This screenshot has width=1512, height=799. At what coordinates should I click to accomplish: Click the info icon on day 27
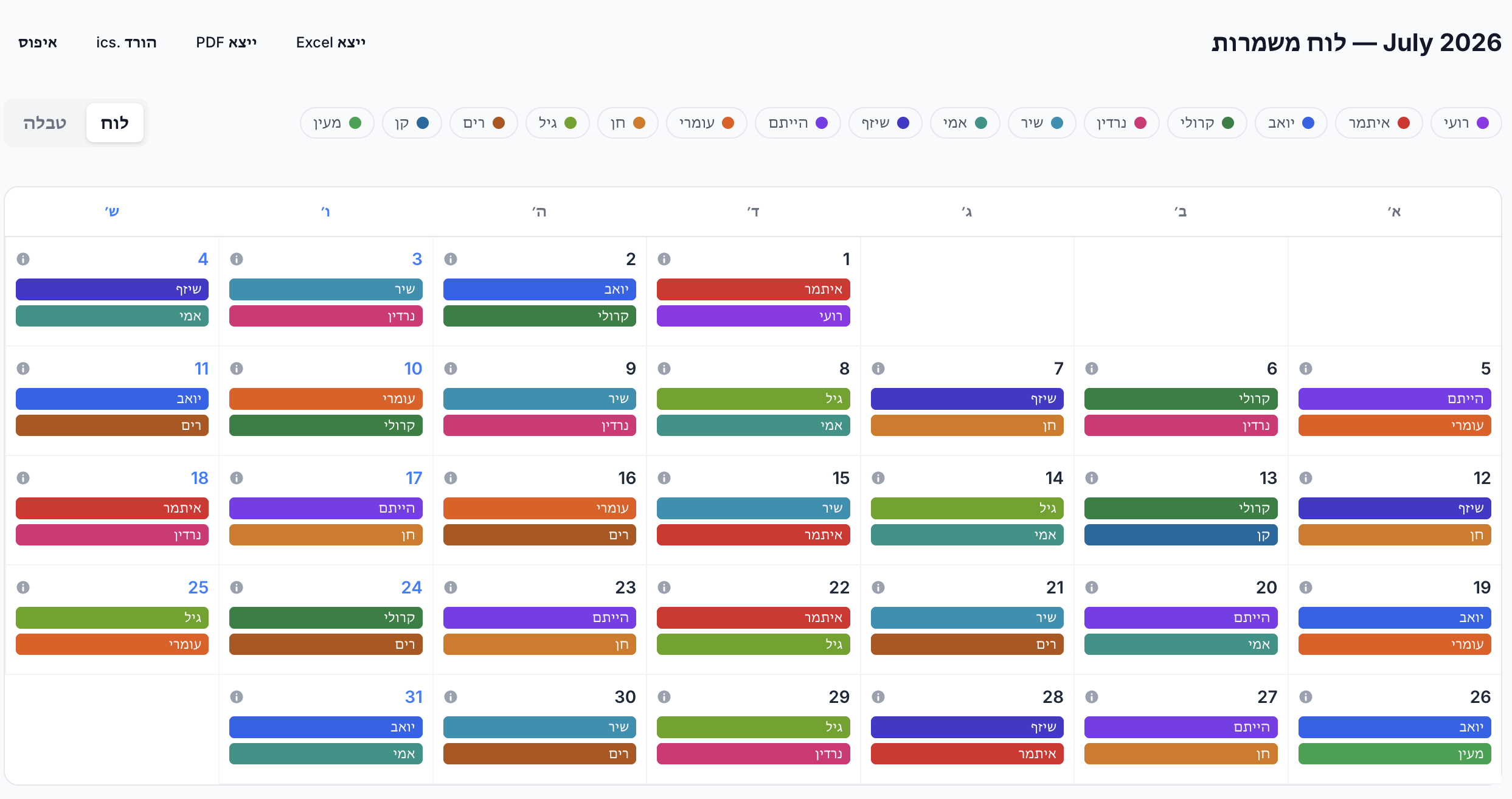(1092, 697)
